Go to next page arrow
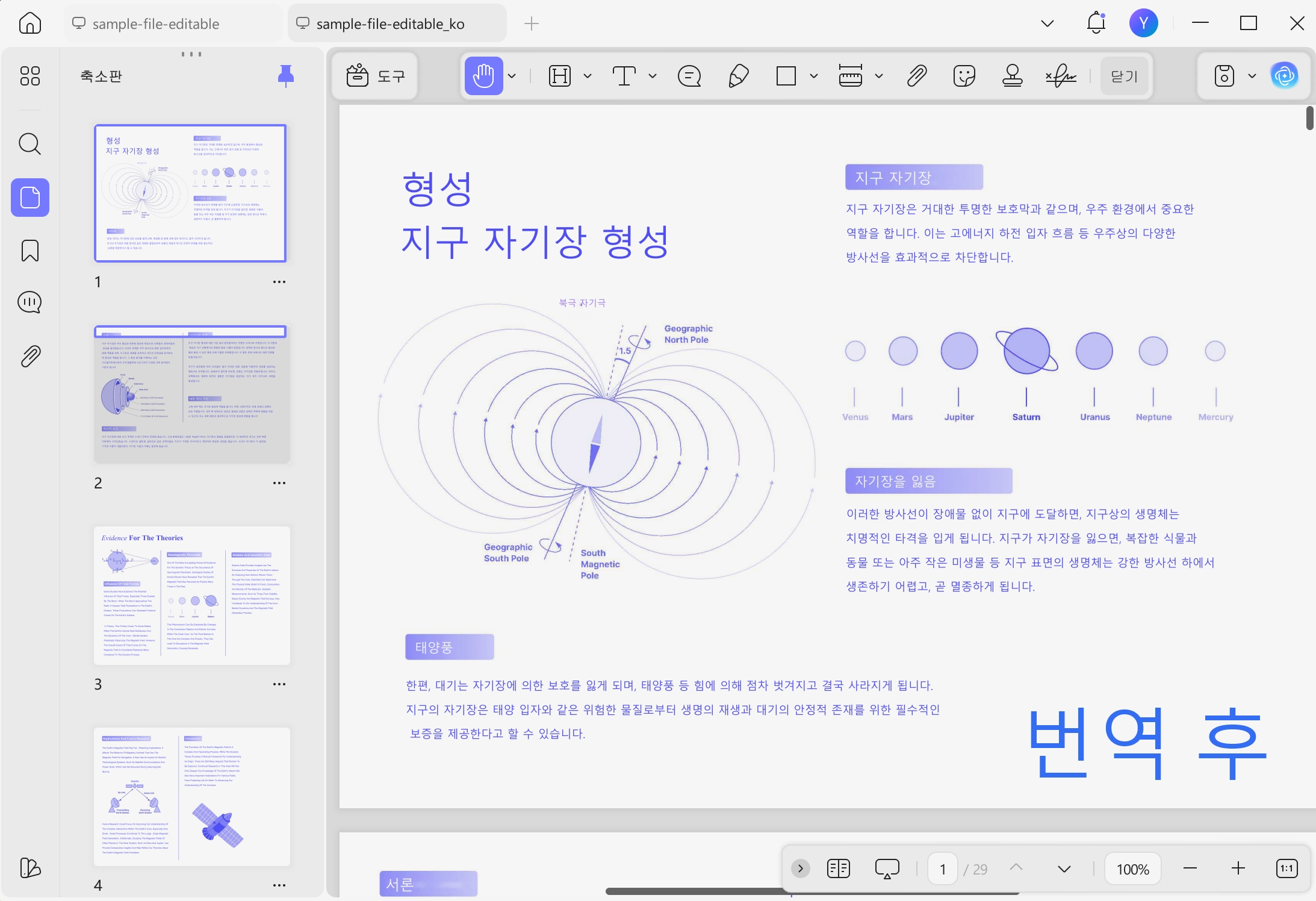Screen dimensions: 1316x901 1064,868
